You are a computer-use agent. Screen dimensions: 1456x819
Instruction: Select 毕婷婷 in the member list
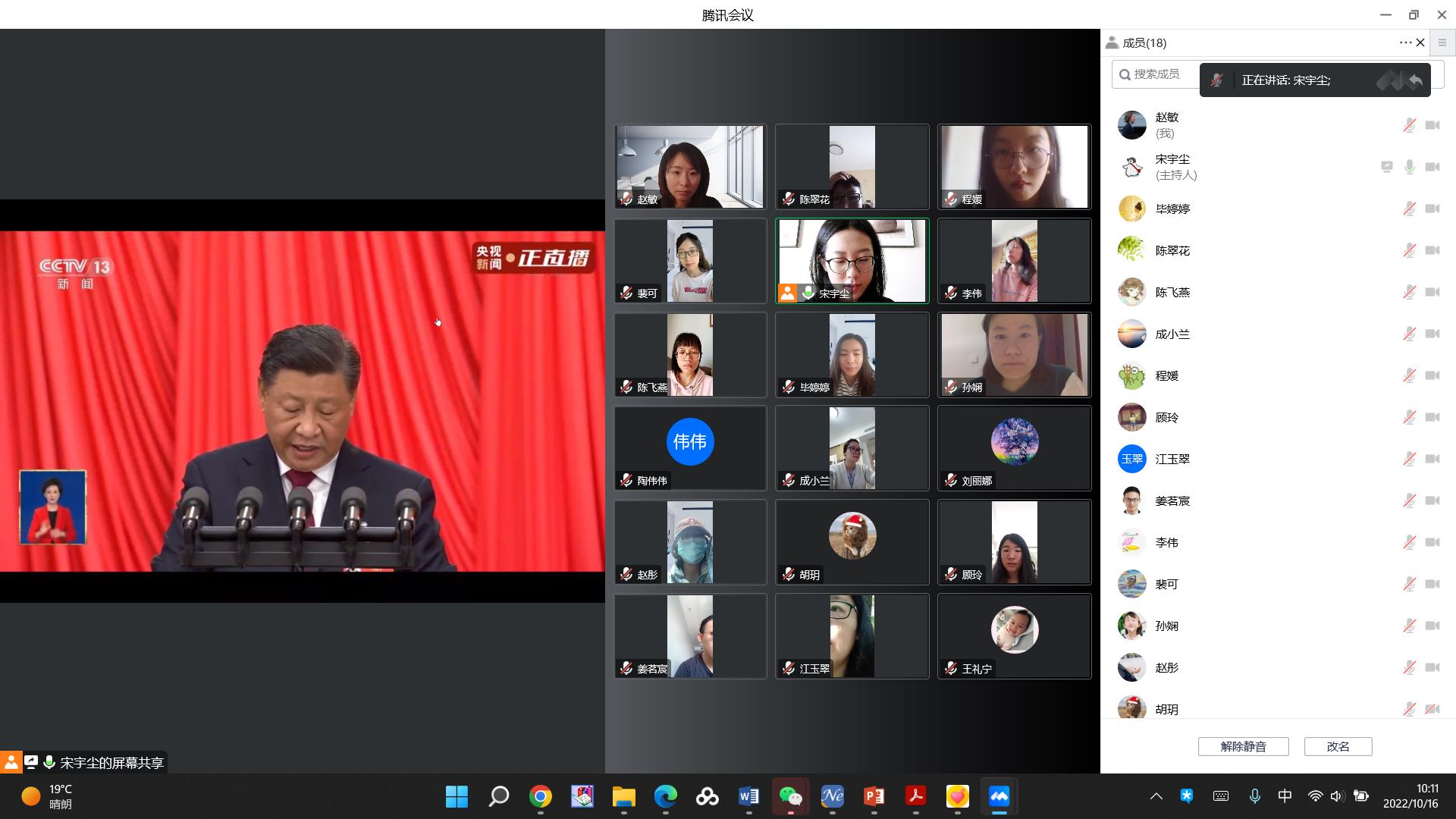pyautogui.click(x=1172, y=209)
